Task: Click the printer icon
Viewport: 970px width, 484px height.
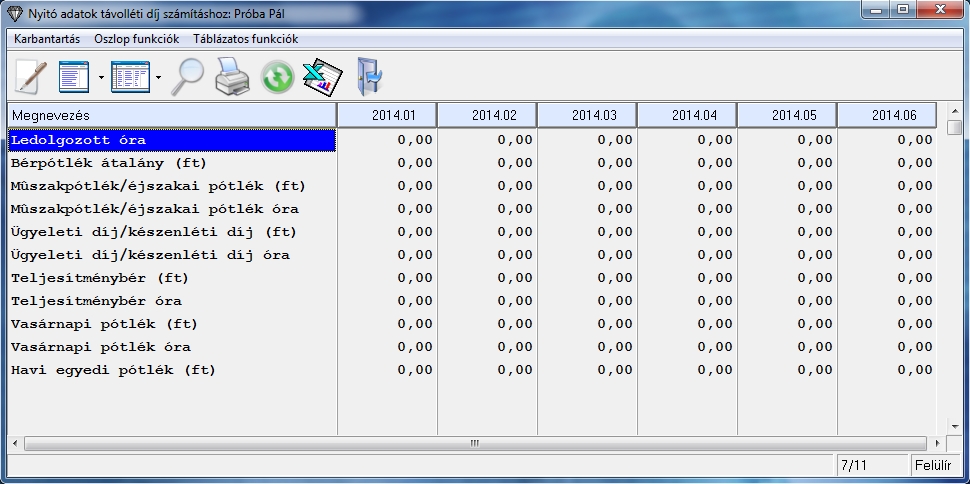Action: [x=232, y=76]
